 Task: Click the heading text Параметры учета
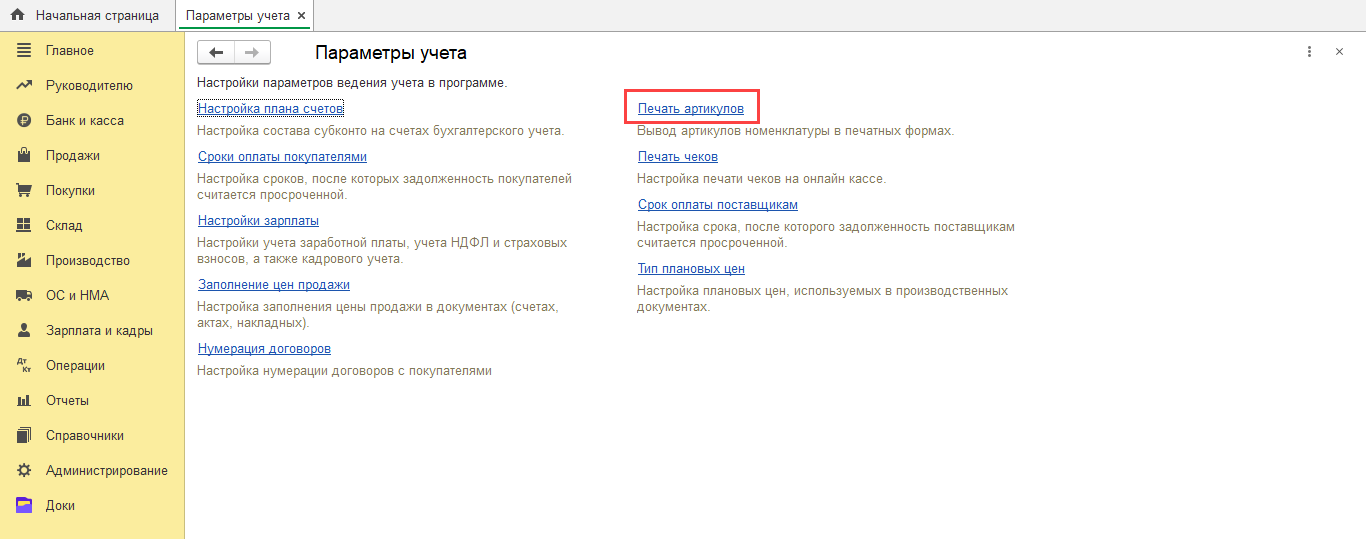pyautogui.click(x=391, y=53)
